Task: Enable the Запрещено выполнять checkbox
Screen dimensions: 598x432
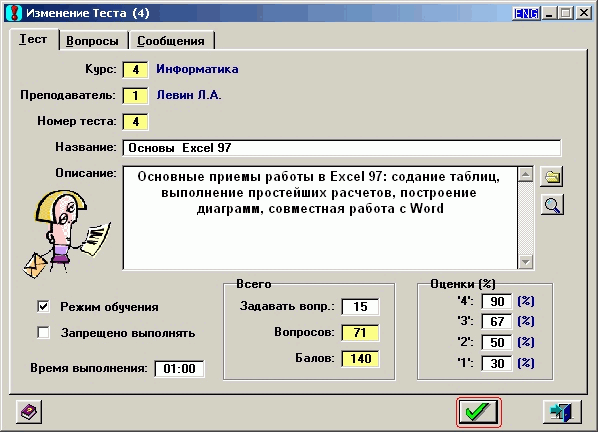Action: click(43, 332)
